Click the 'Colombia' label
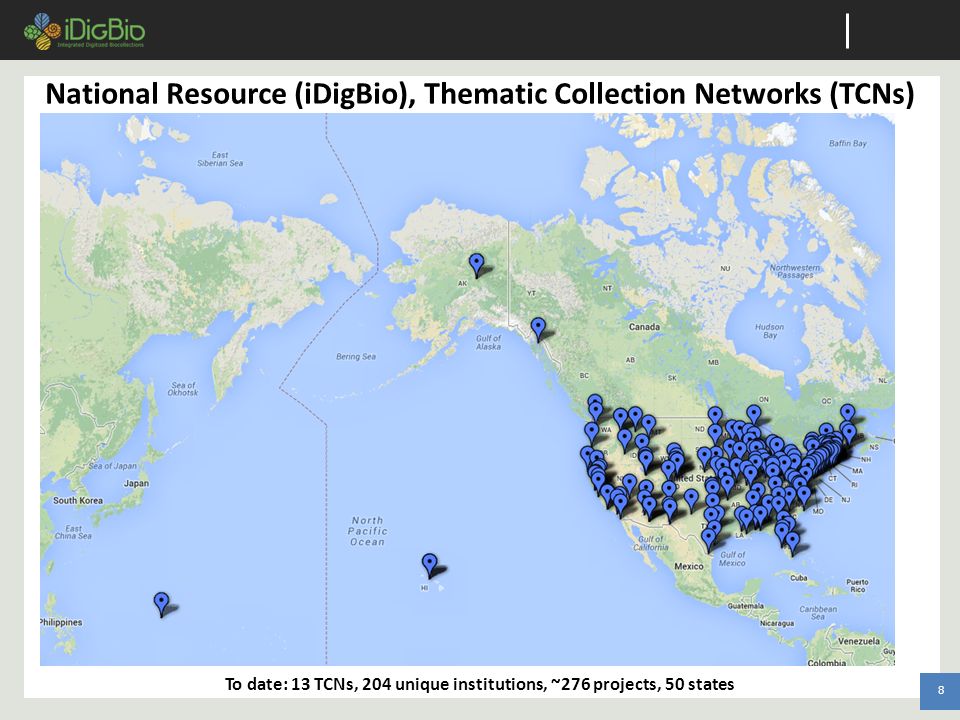Image resolution: width=960 pixels, height=720 pixels. pyautogui.click(x=827, y=663)
